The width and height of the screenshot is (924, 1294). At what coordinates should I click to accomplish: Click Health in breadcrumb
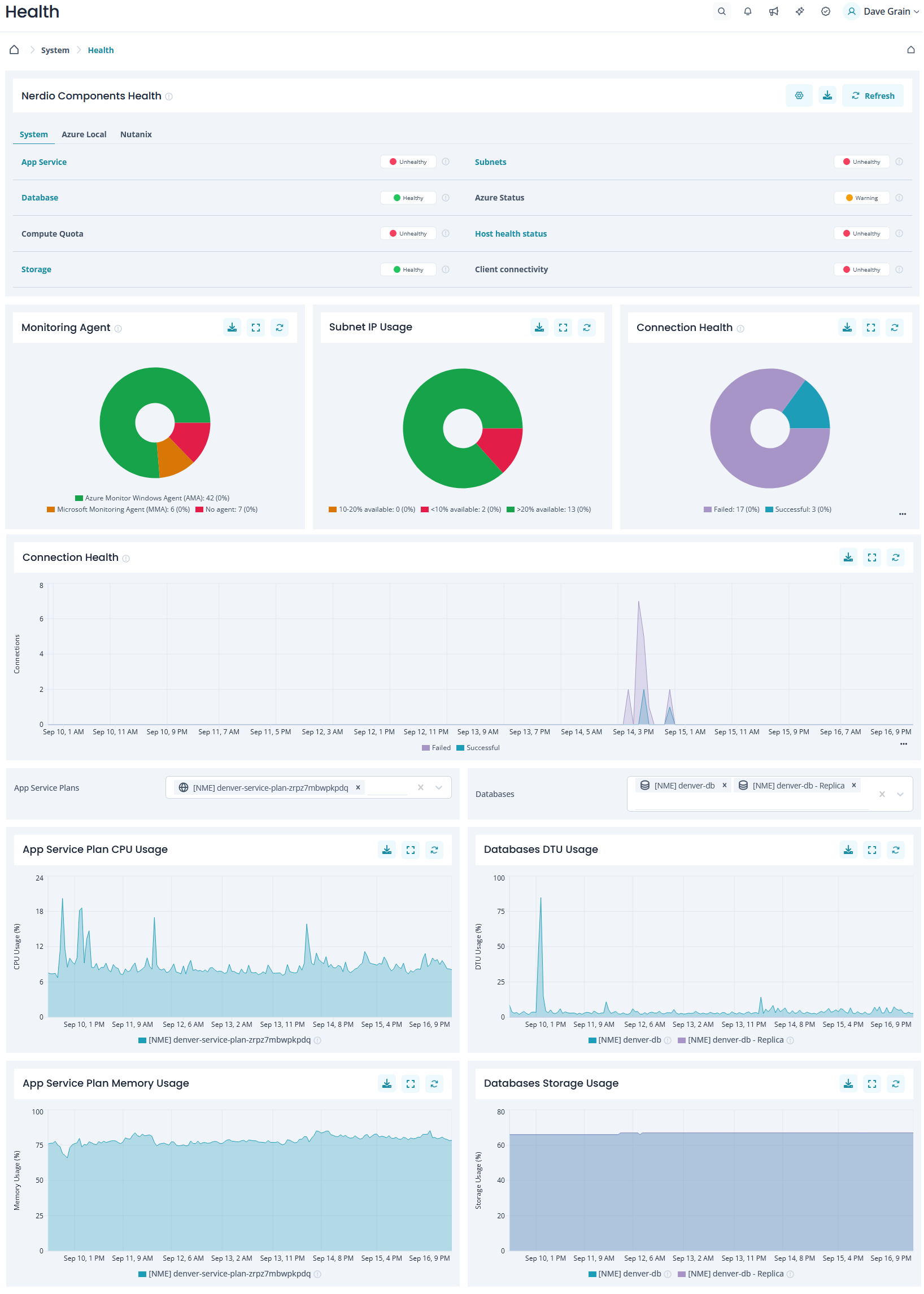[101, 50]
